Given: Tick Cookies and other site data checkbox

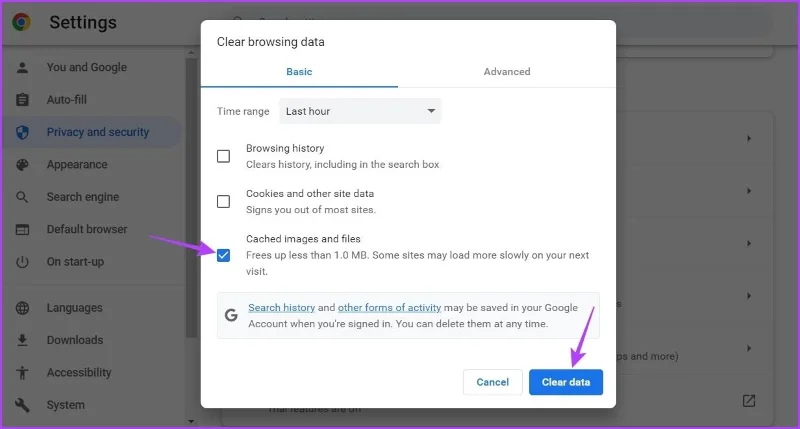Looking at the screenshot, I should [x=223, y=201].
